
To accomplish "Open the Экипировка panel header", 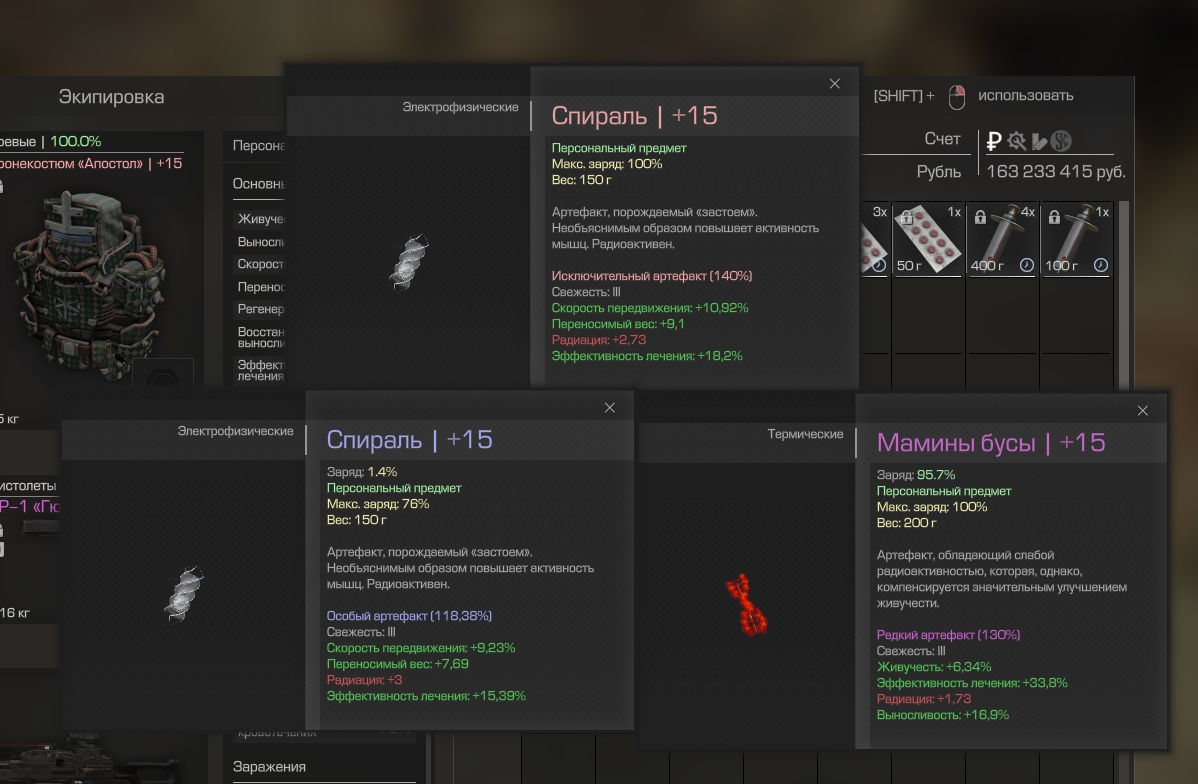I will click(111, 97).
